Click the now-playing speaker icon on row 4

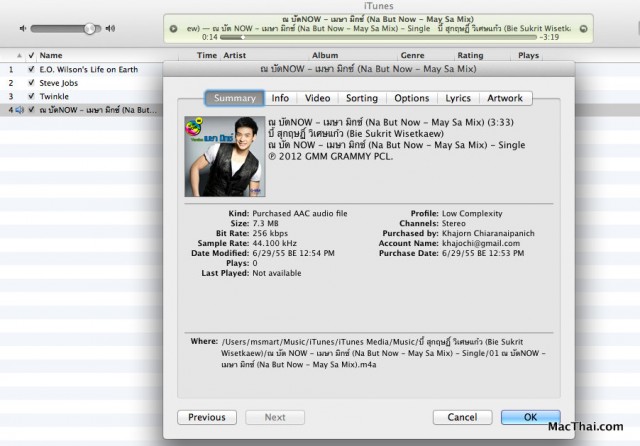pyautogui.click(x=20, y=110)
